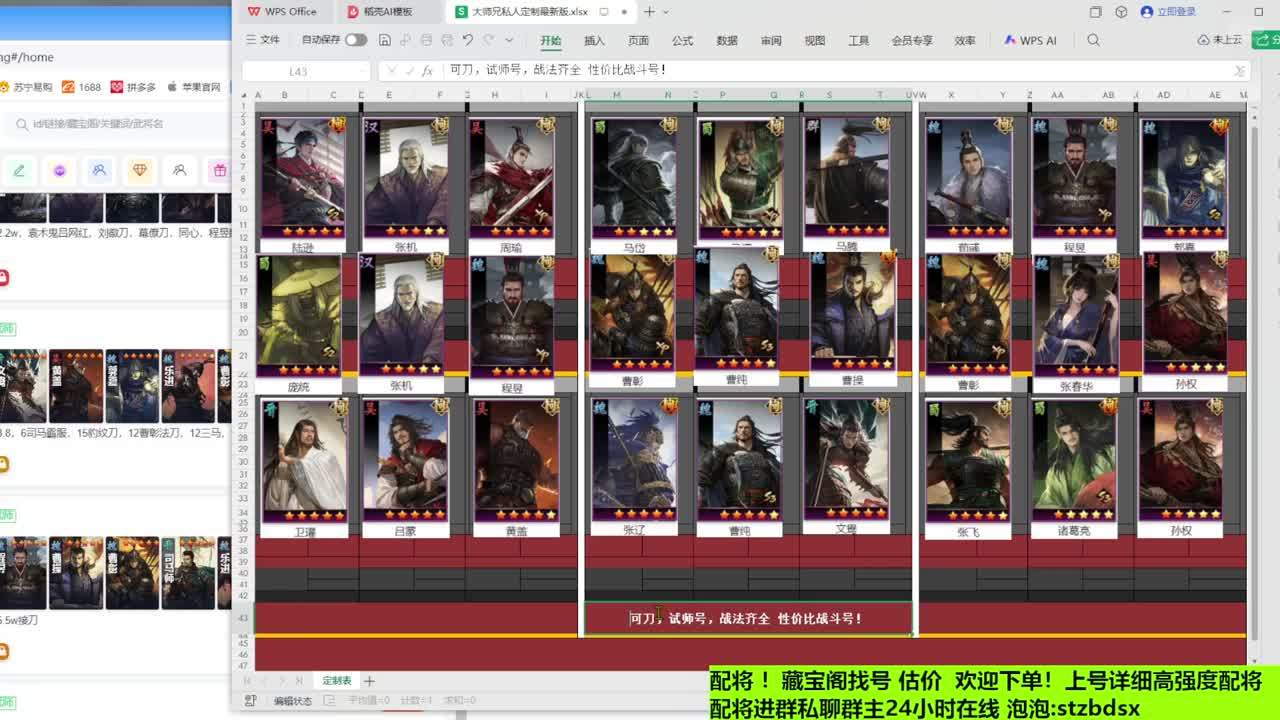Click the 周瑜 general card image
Viewport: 1280px width, 720px height.
(x=511, y=178)
